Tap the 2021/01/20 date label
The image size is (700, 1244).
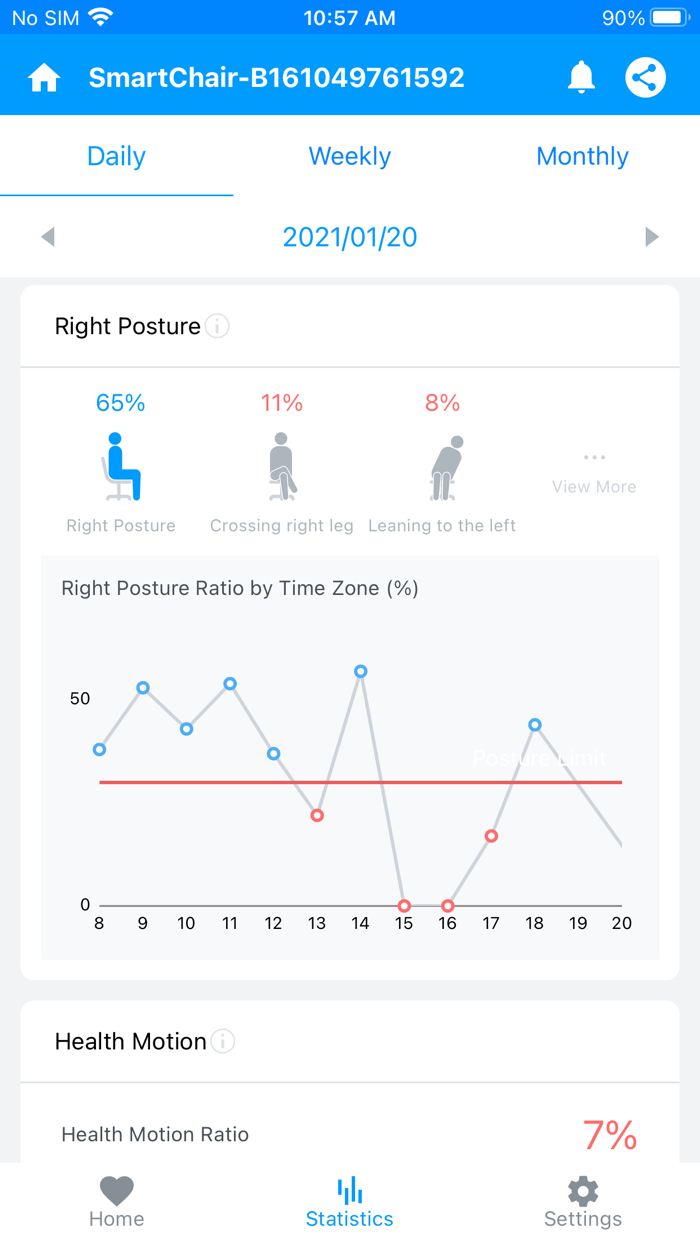point(350,237)
